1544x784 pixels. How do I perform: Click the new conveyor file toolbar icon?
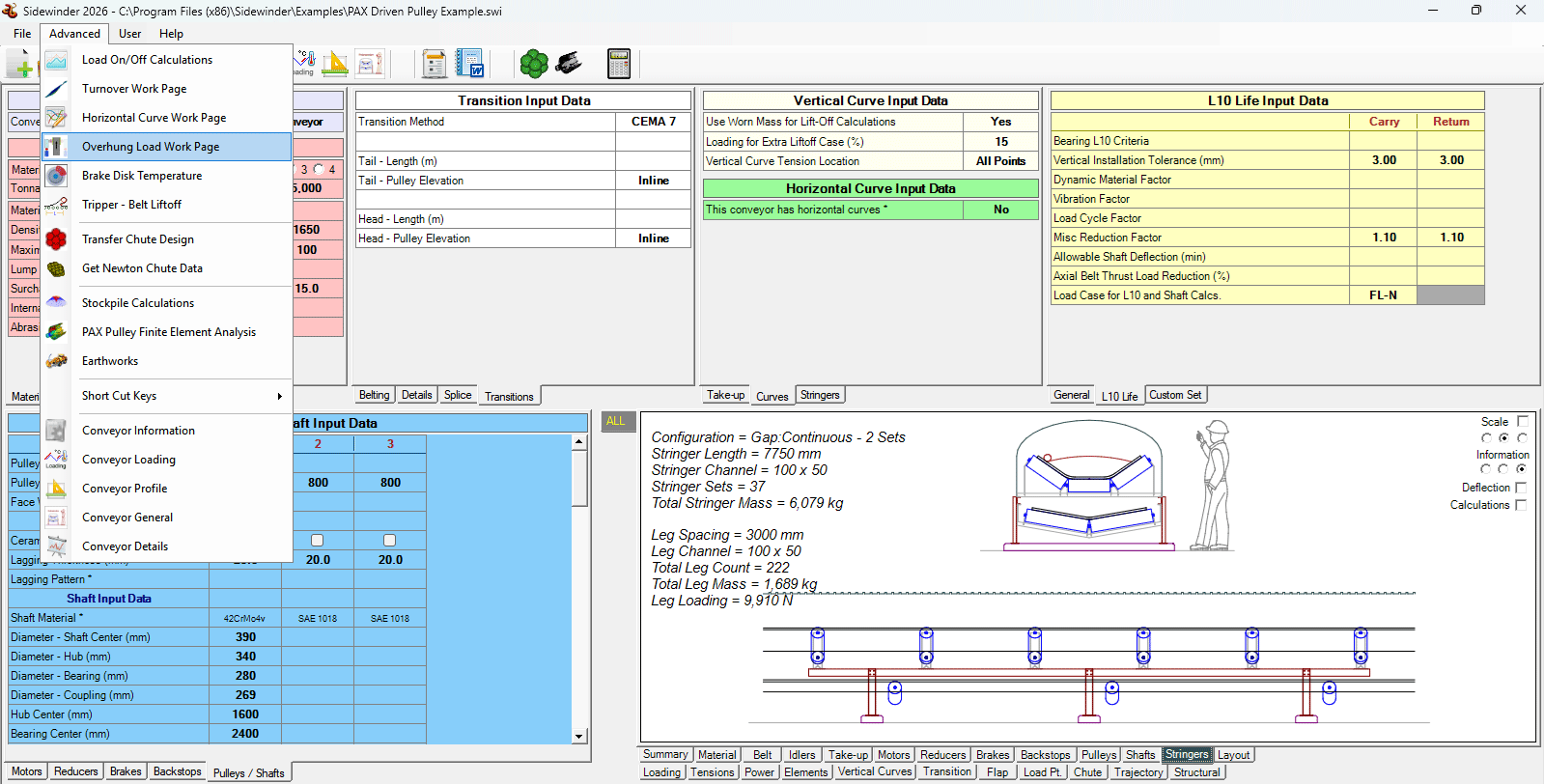pos(19,65)
